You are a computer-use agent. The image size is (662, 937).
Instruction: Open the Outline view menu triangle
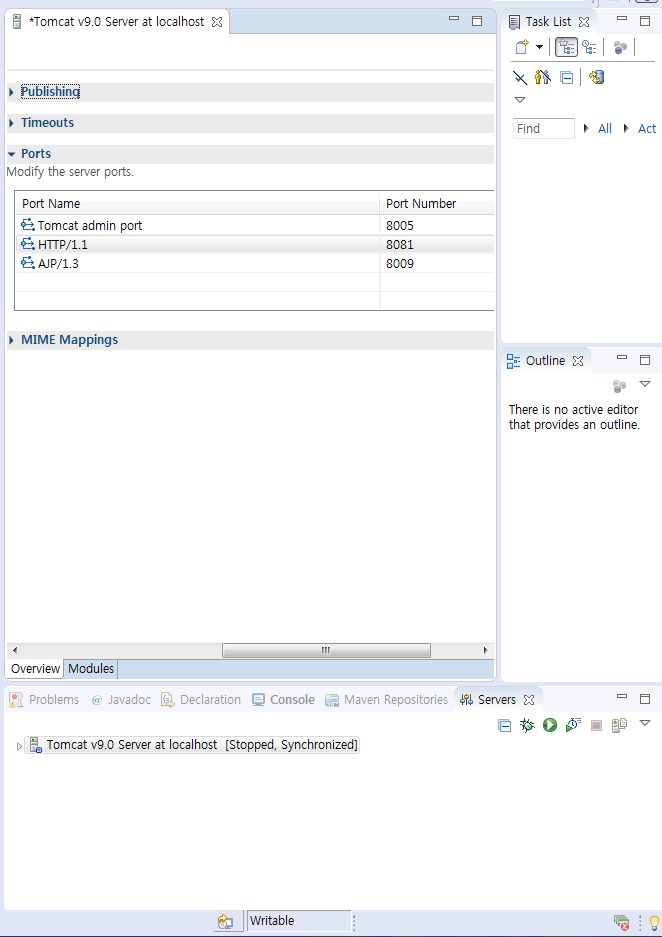[645, 384]
